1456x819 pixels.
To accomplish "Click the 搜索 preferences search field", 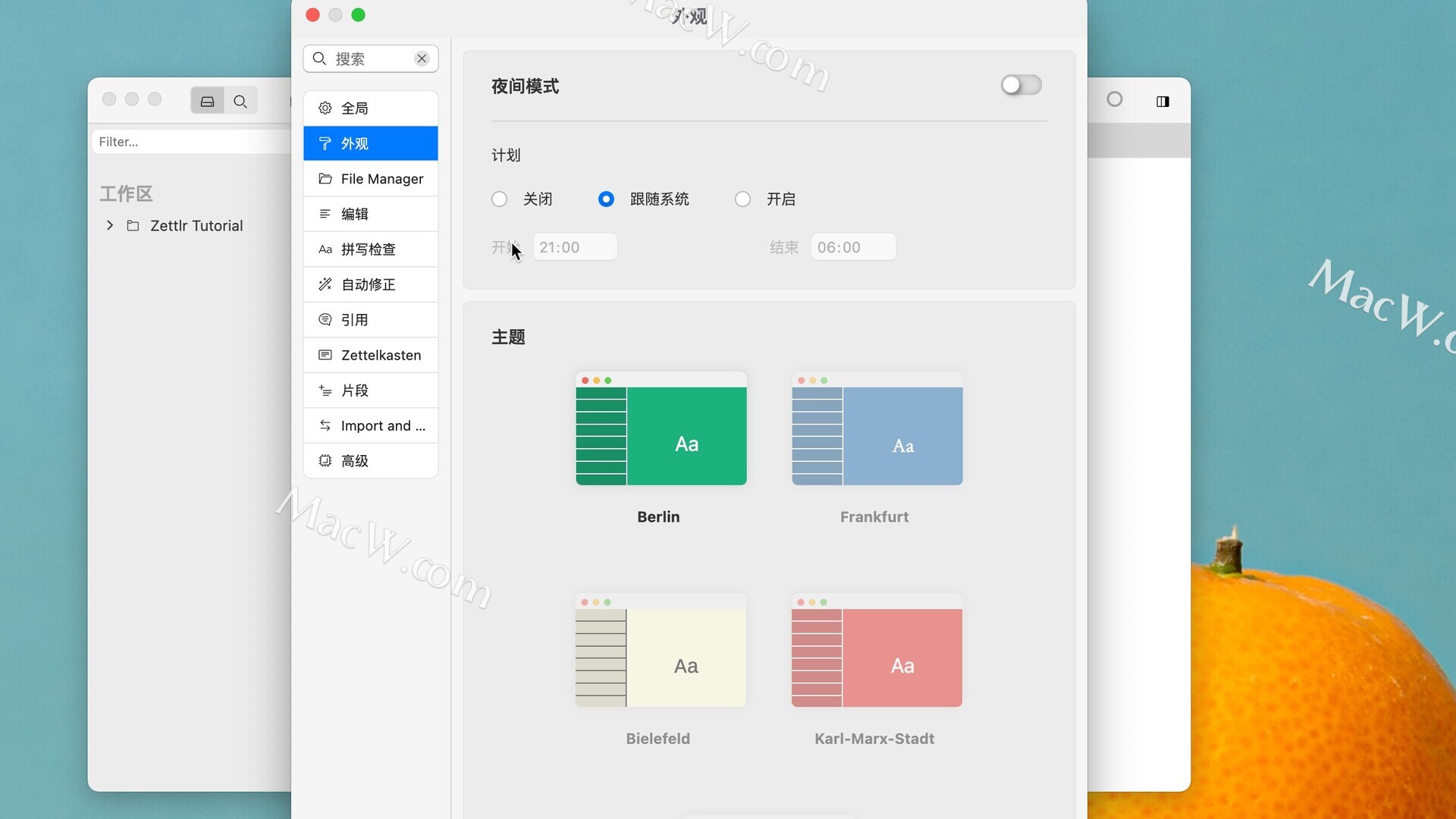I will [371, 59].
